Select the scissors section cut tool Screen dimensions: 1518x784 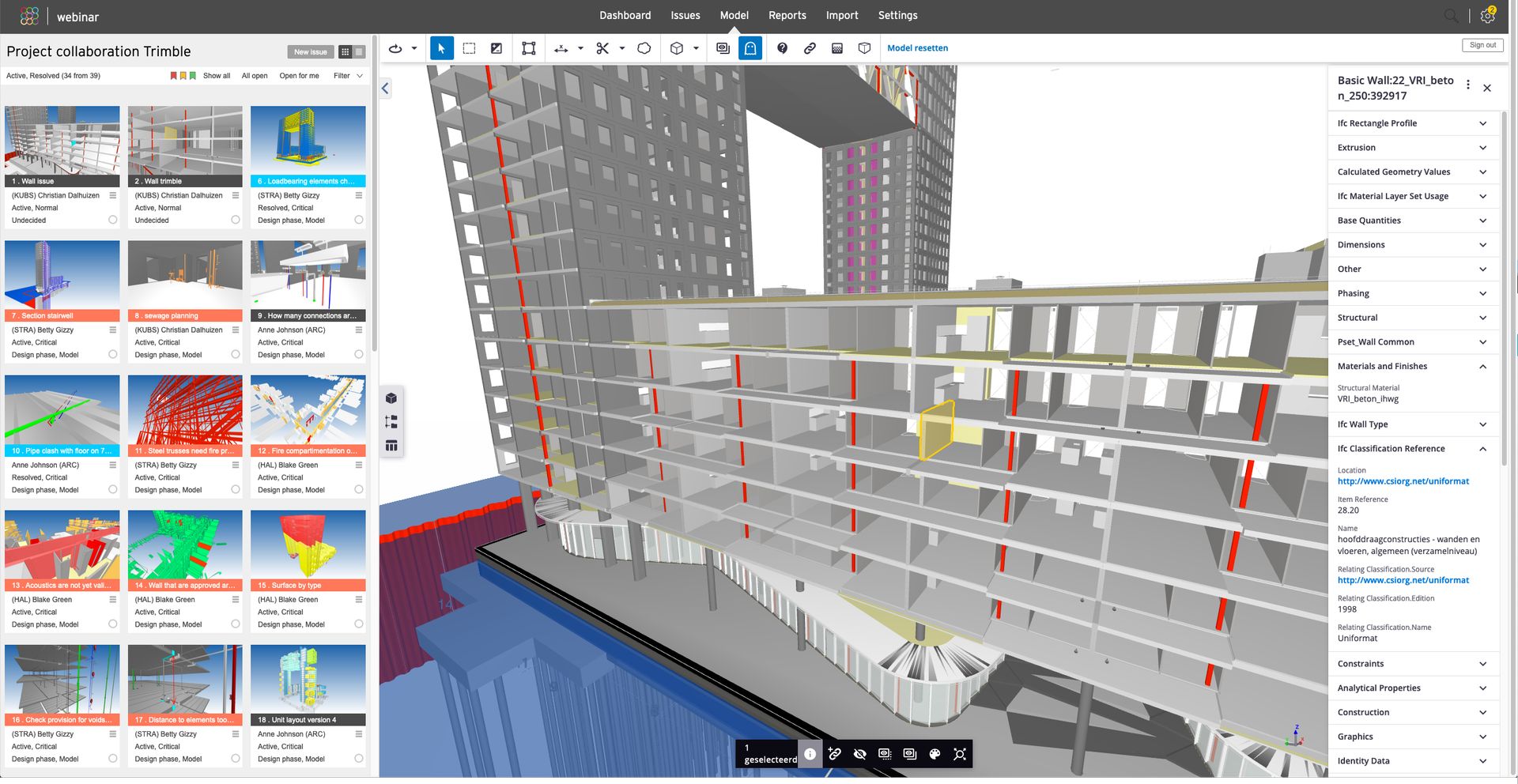[602, 48]
